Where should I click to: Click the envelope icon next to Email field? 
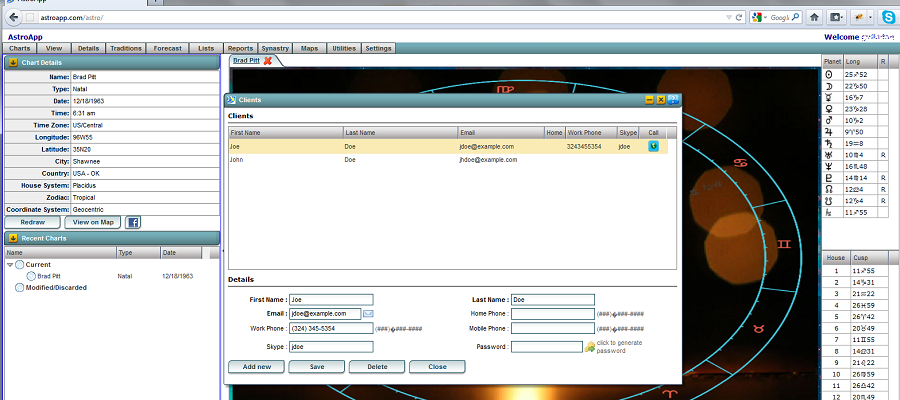368,314
